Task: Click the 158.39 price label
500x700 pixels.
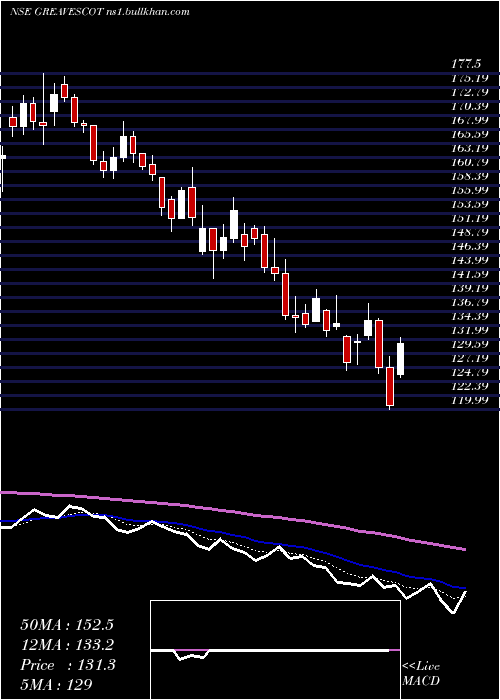Action: [471, 175]
